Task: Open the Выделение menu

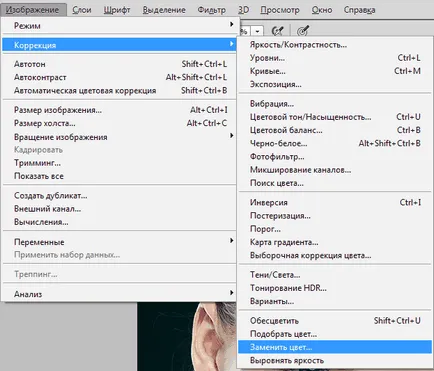Action: (x=164, y=10)
